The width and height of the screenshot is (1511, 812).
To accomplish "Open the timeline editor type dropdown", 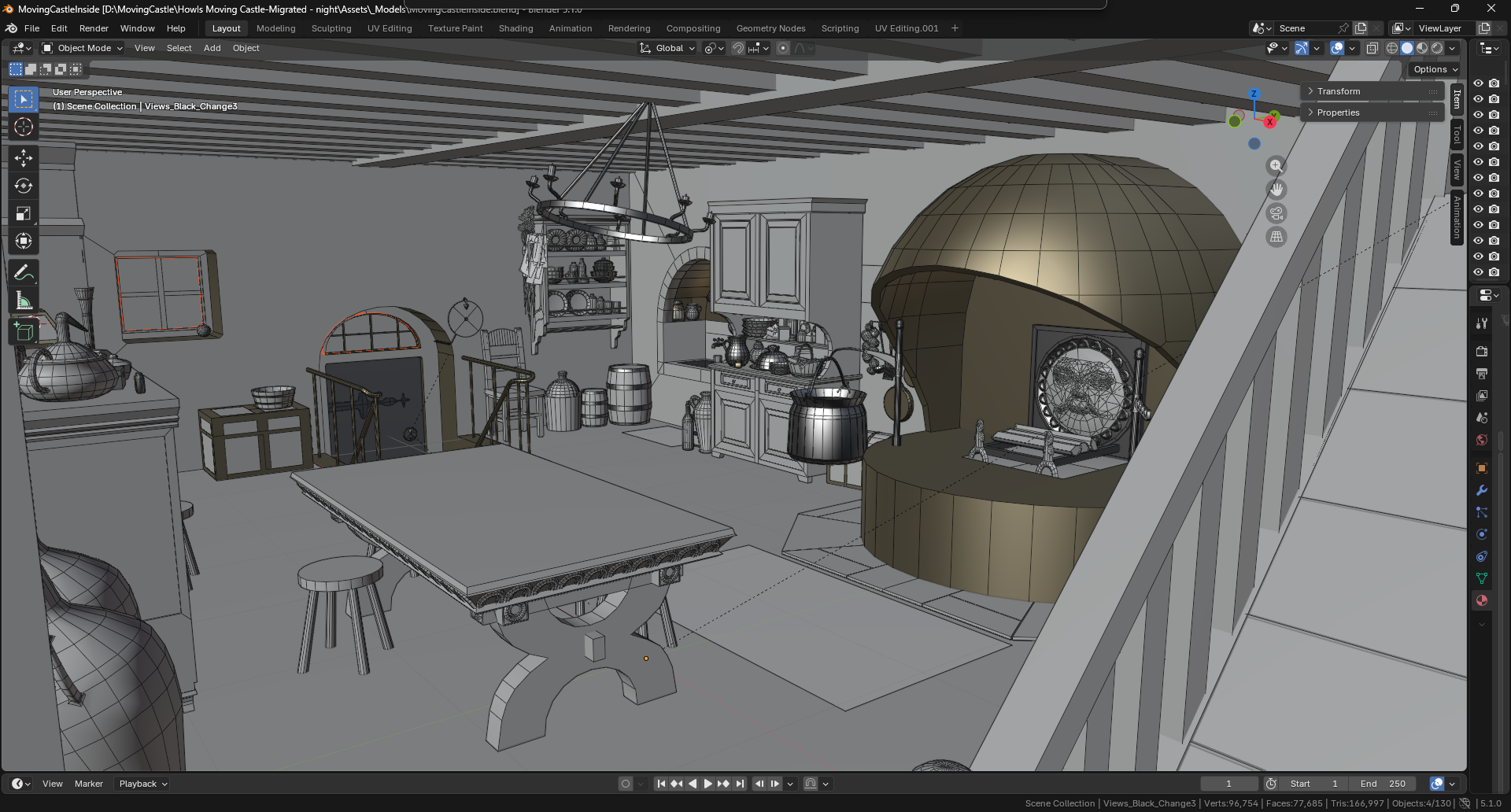I will (x=21, y=784).
